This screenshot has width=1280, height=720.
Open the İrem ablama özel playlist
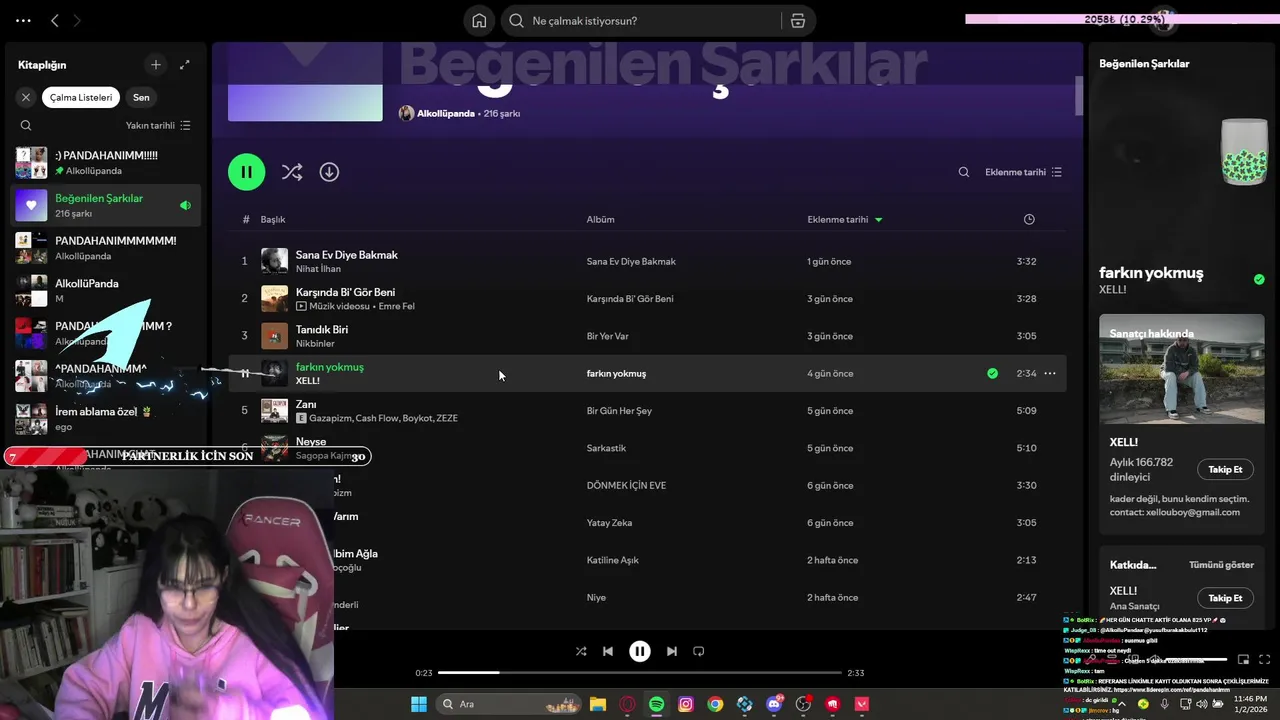click(106, 418)
